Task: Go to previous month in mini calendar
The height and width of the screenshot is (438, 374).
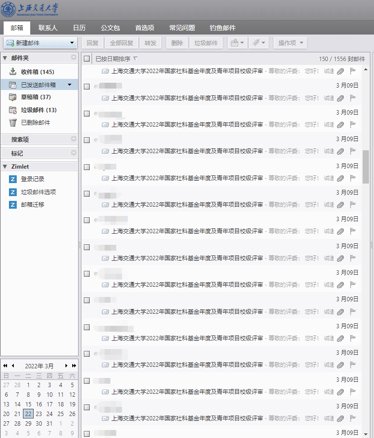Action: pos(13,366)
